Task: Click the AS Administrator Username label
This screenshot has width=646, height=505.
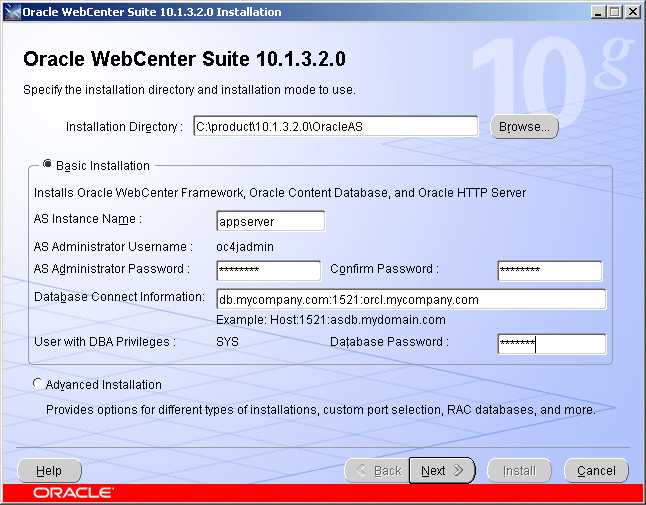Action: pos(113,247)
